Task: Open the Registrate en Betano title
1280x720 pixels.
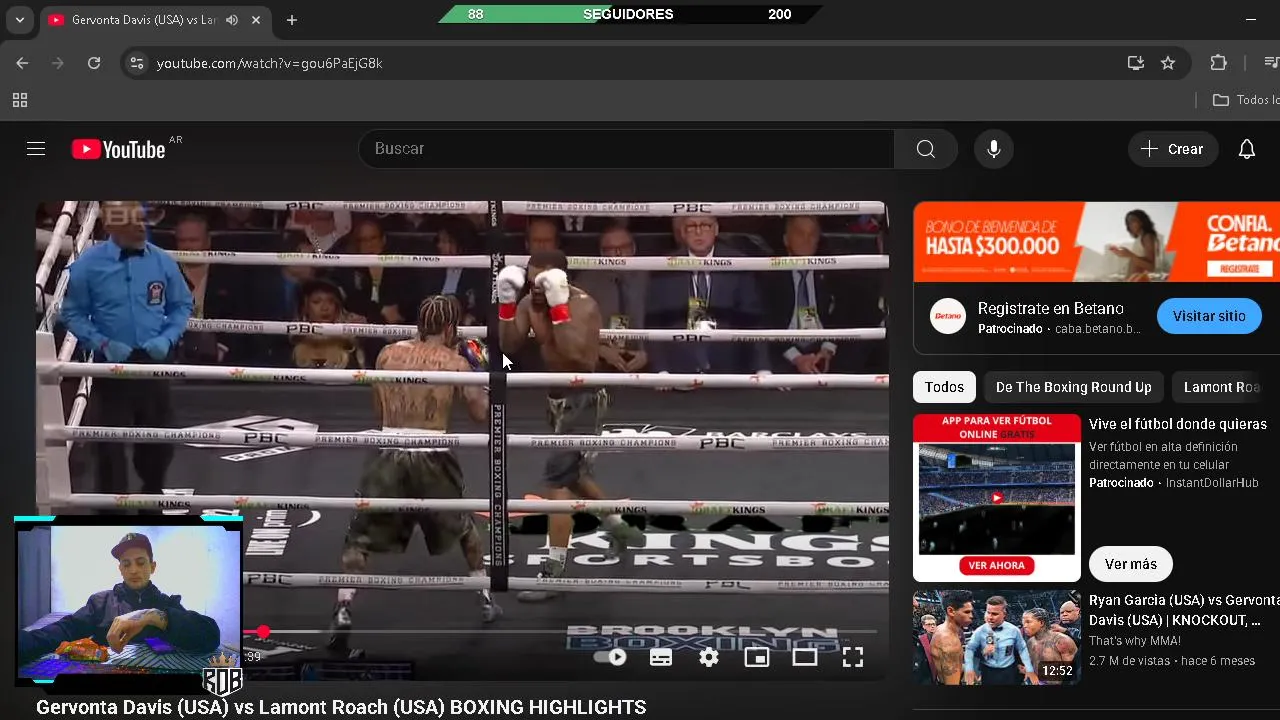Action: coord(1051,308)
